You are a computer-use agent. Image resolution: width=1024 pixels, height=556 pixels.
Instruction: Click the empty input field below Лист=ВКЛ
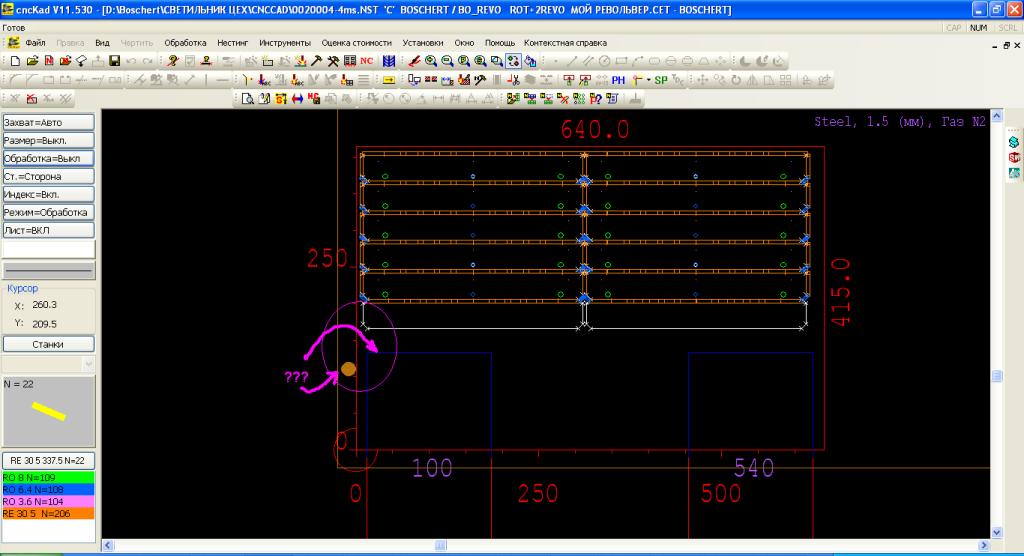pyautogui.click(x=48, y=249)
